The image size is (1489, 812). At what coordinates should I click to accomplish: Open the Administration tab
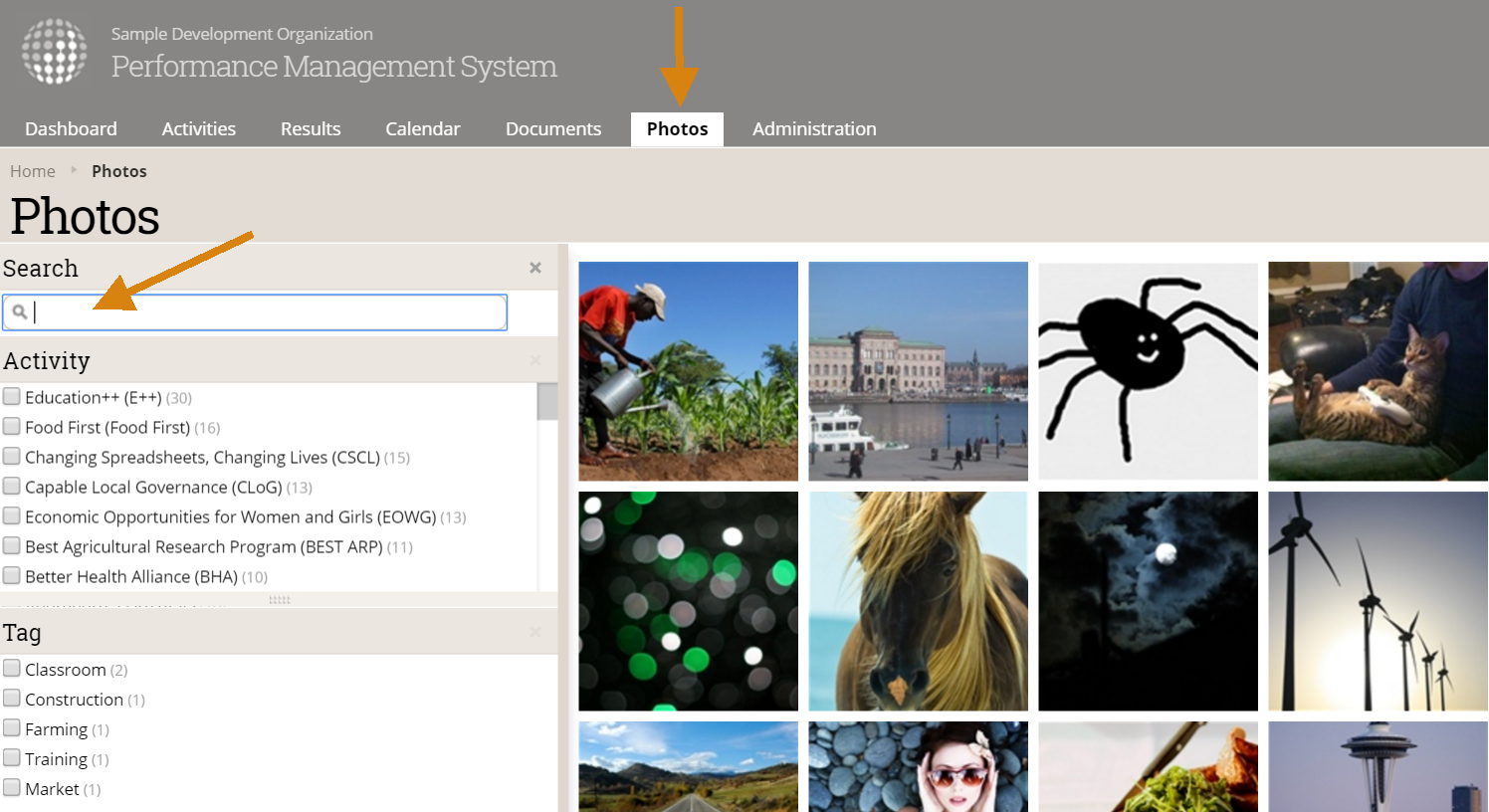click(x=814, y=129)
